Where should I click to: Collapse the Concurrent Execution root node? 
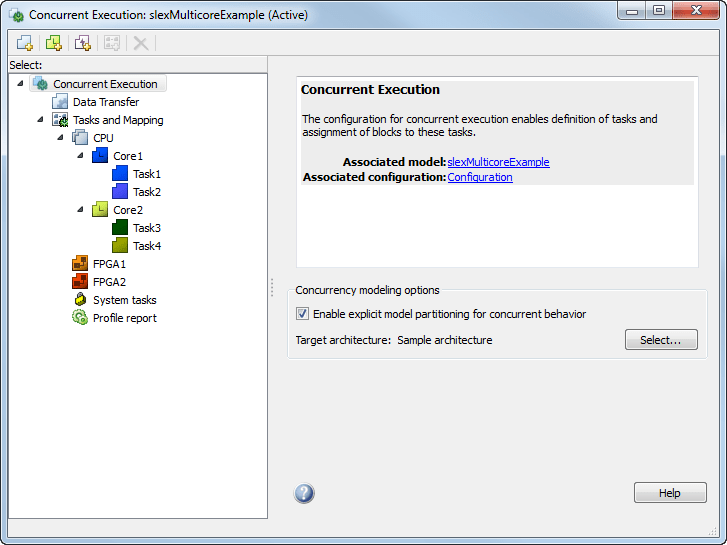coord(20,83)
